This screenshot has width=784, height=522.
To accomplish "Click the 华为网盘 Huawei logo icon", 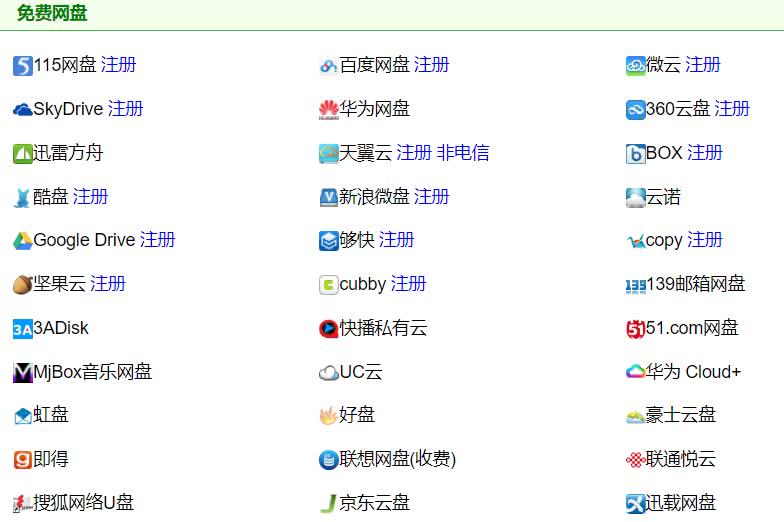I will click(x=328, y=110).
